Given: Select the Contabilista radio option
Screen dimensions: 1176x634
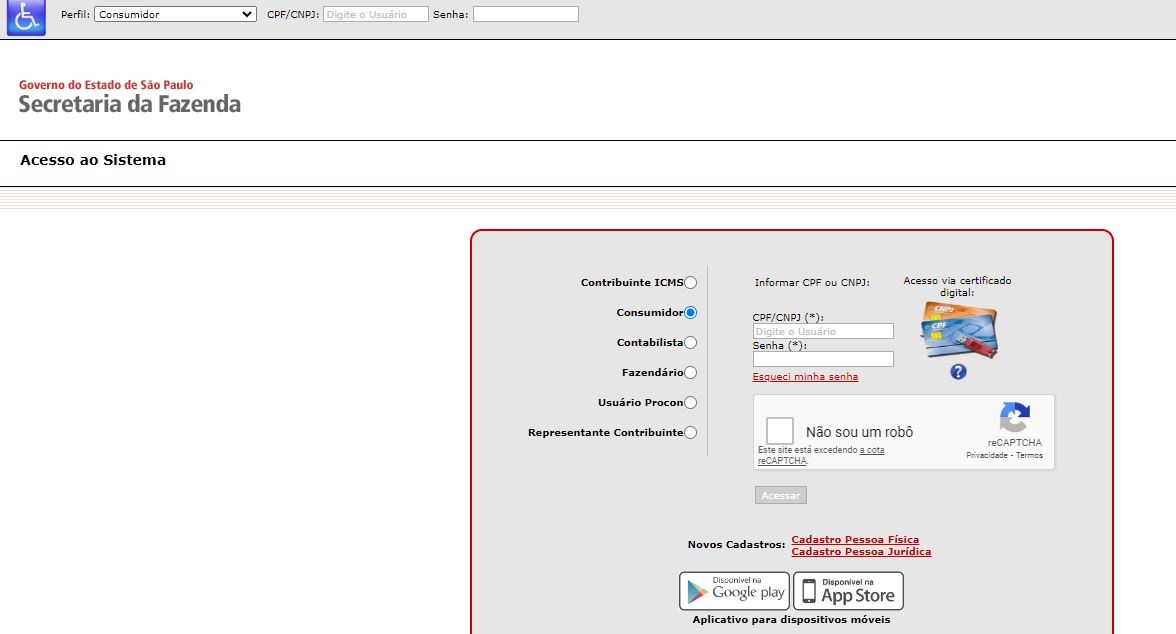Looking at the screenshot, I should (x=690, y=343).
